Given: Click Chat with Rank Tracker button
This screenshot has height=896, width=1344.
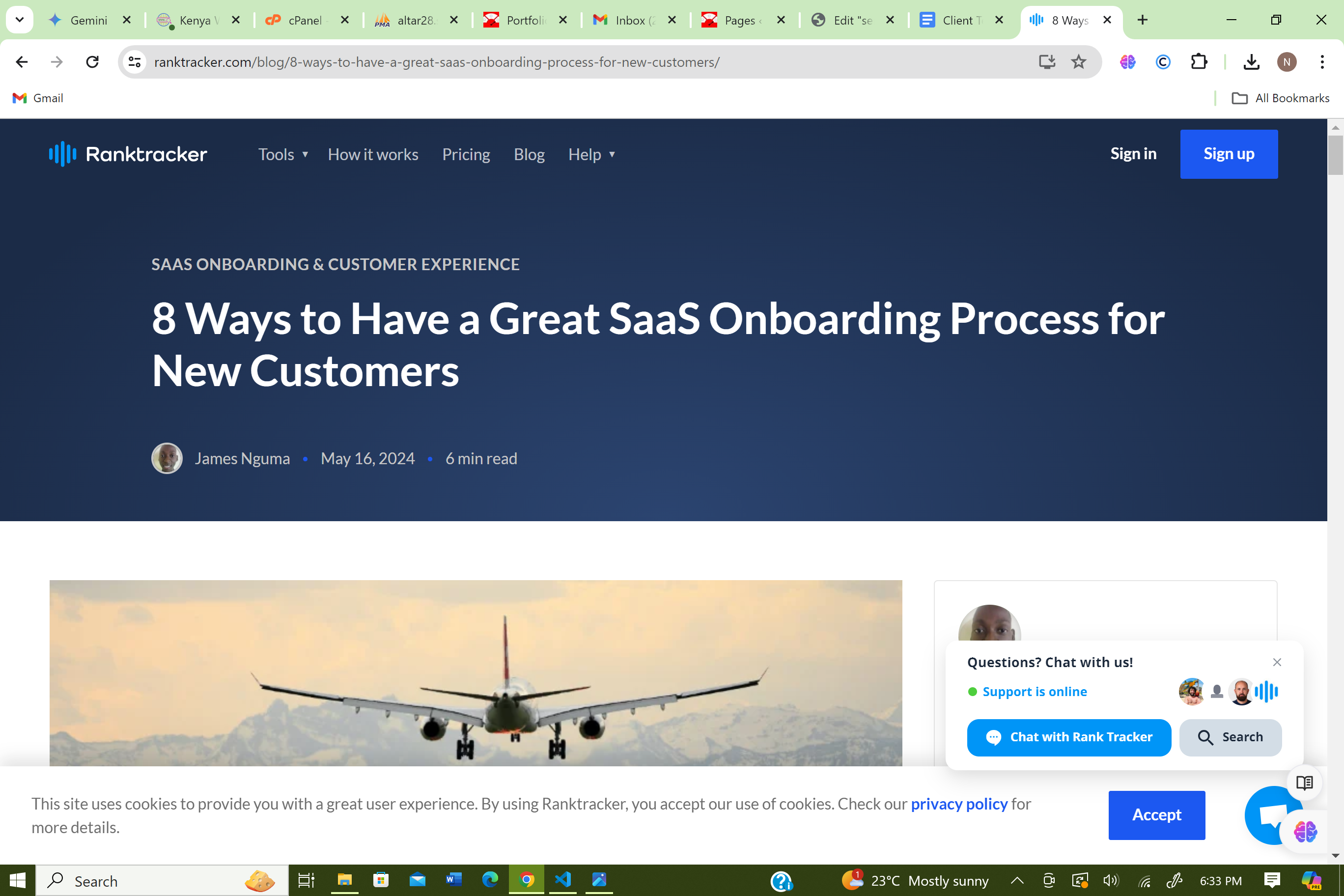Looking at the screenshot, I should click(1069, 737).
